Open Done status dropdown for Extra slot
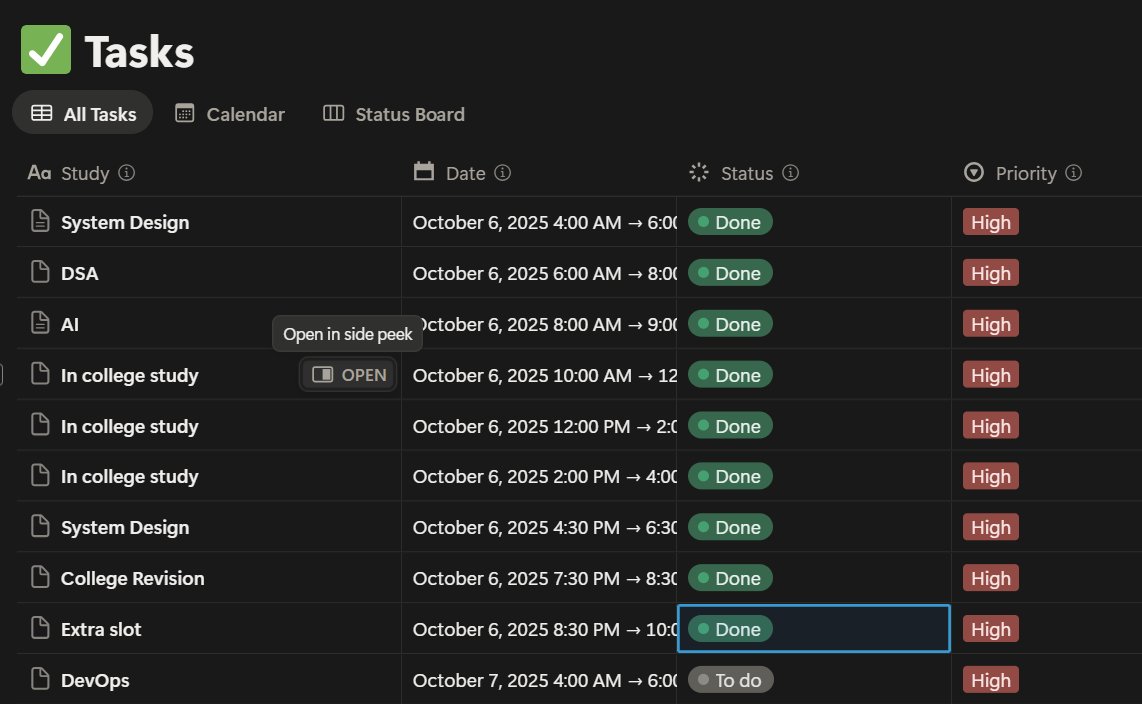1142x704 pixels. click(731, 629)
